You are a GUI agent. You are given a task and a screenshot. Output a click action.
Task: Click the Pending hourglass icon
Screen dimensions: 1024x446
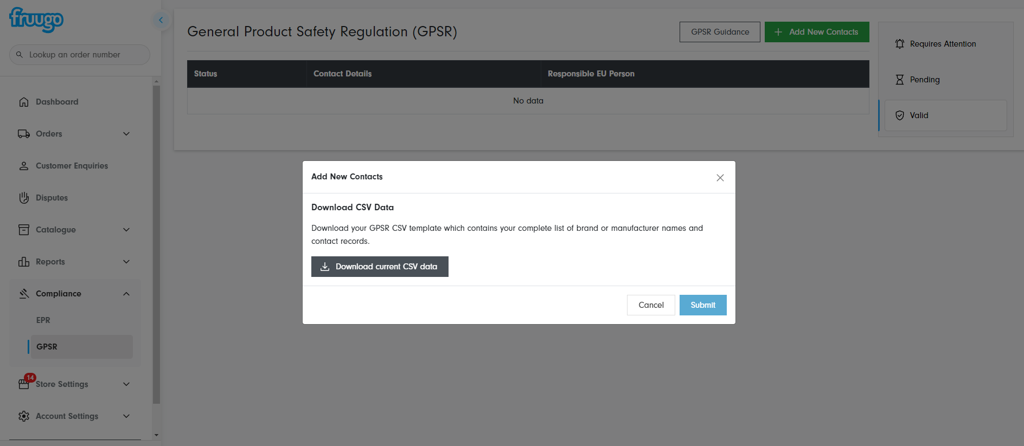899,80
